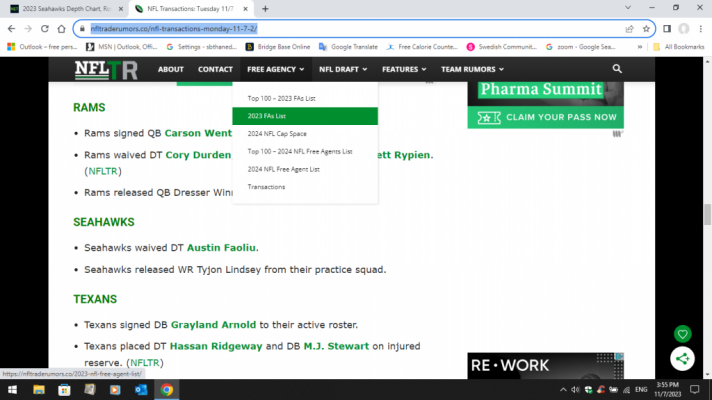The height and width of the screenshot is (400, 712).
Task: Open the Swedish Community bookmark
Action: pos(502,47)
